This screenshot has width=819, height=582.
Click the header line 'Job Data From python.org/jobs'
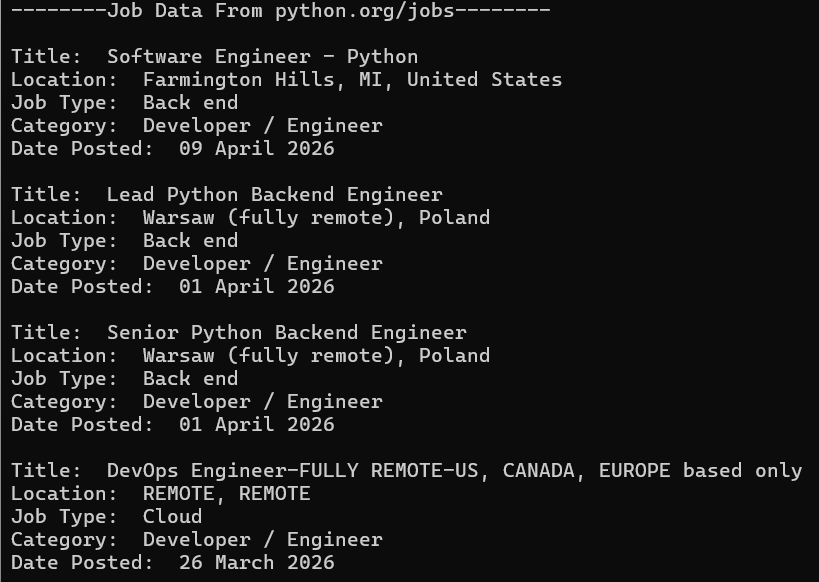280,10
